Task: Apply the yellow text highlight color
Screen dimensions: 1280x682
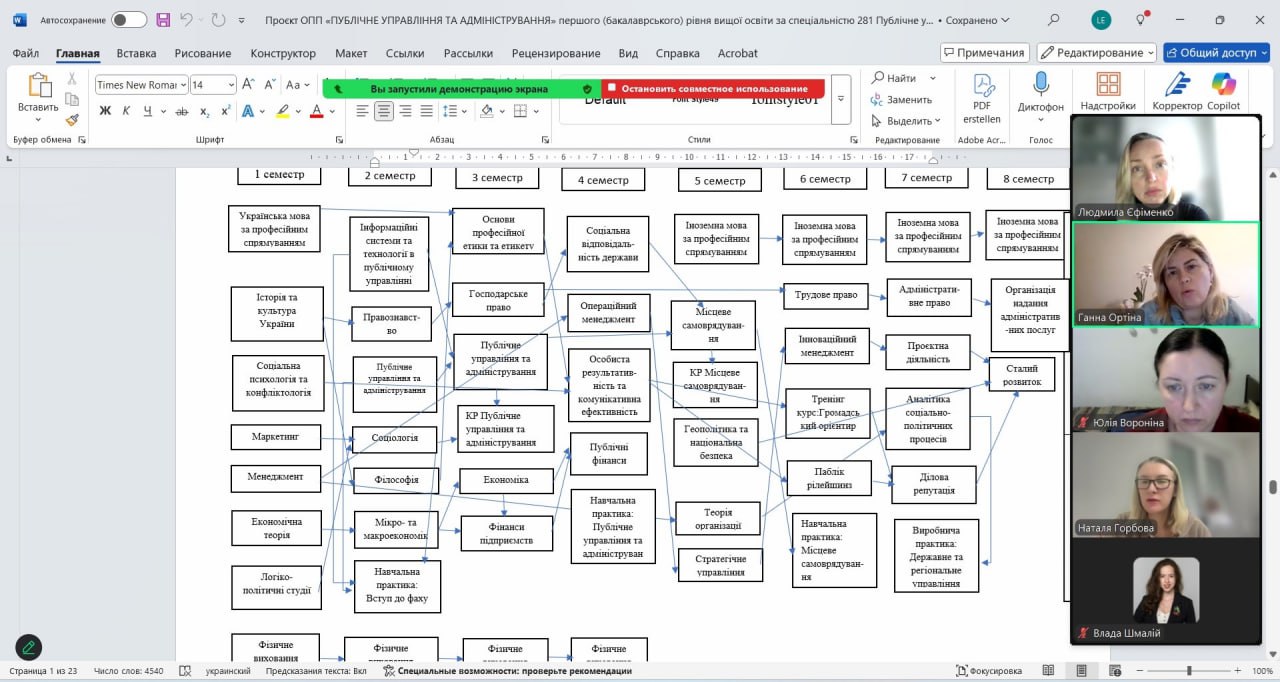Action: point(283,111)
